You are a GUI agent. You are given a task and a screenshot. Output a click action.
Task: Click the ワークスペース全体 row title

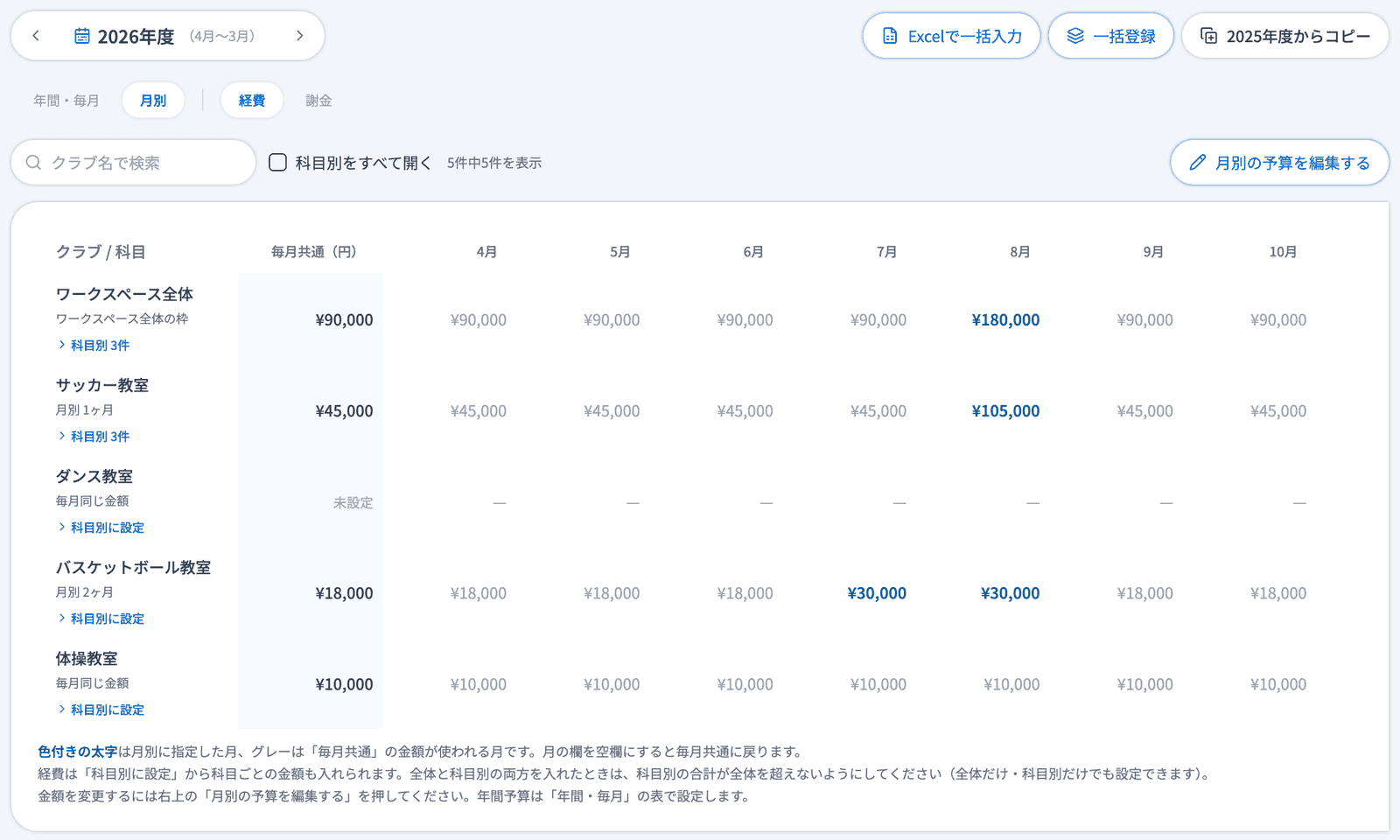[124, 294]
